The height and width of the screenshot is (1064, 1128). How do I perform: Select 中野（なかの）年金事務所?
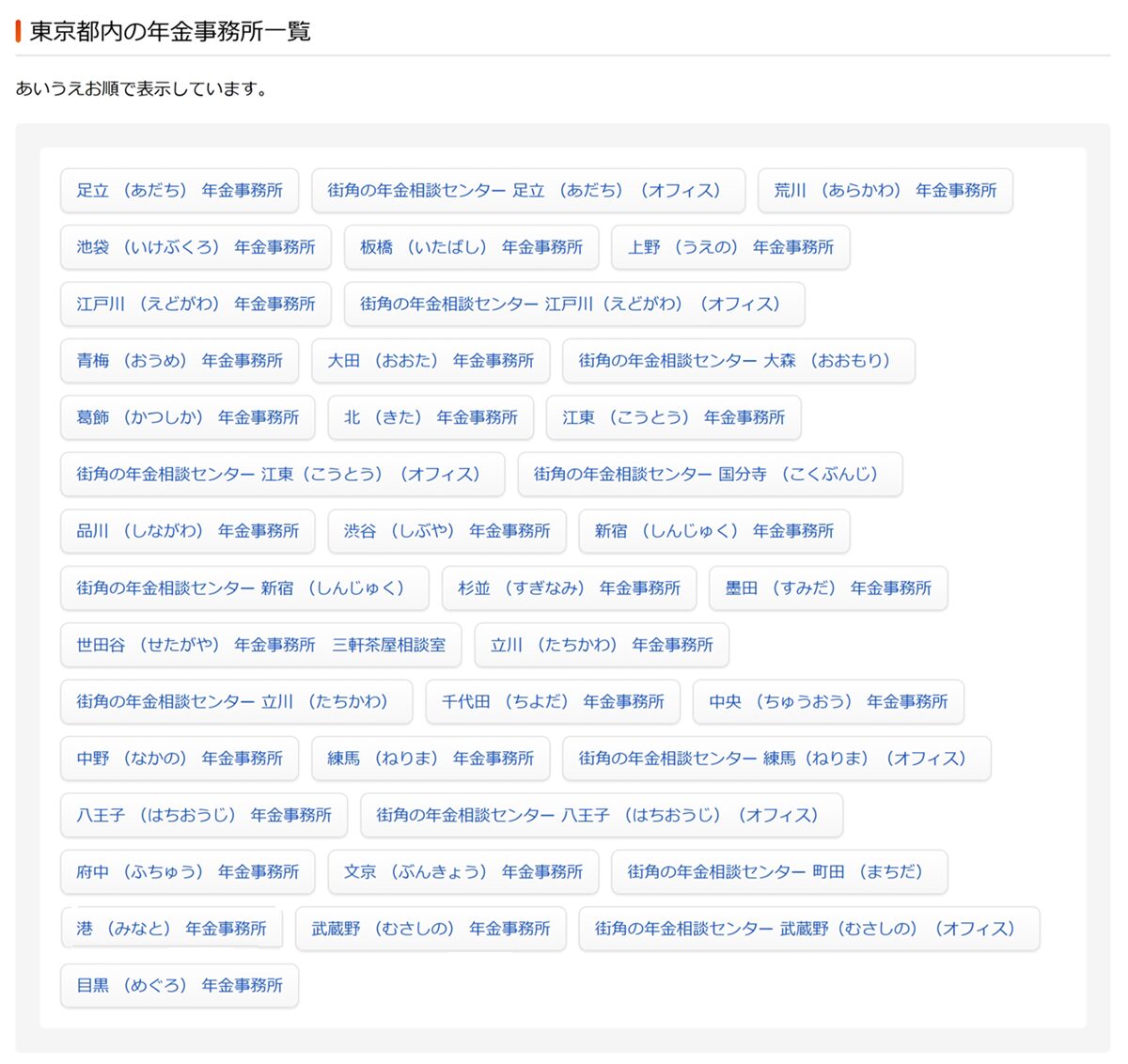(179, 759)
